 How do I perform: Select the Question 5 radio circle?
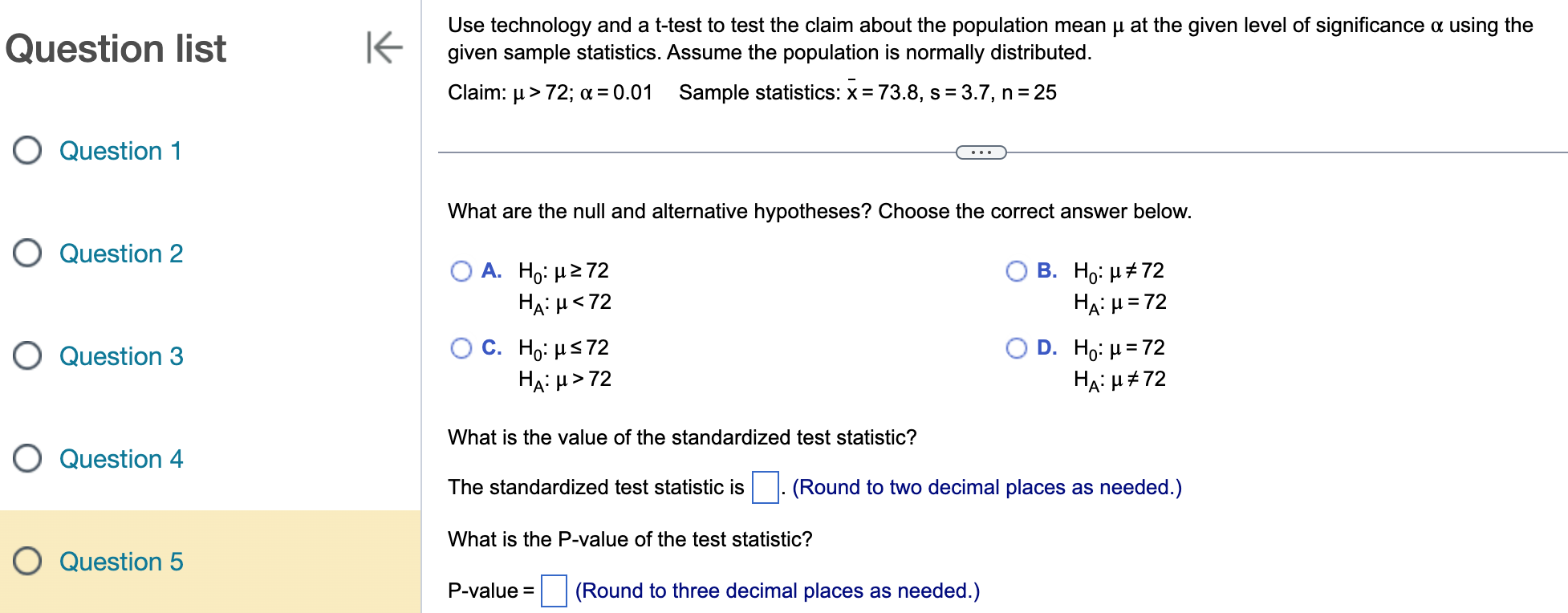coord(26,561)
